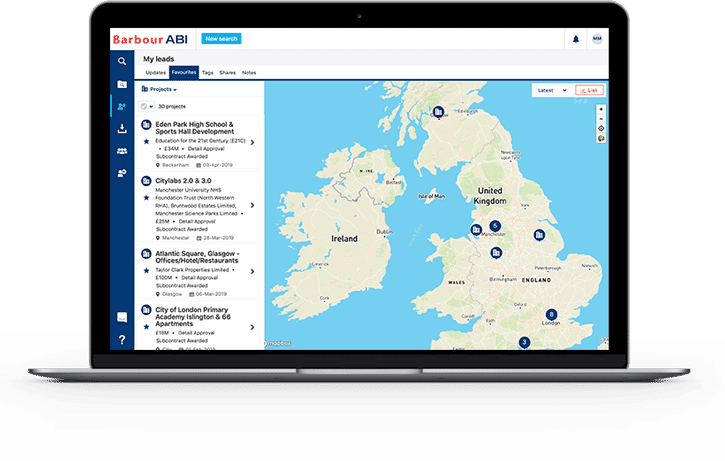Viewport: 725px width, 461px height.
Task: Open the team group sidebar icon
Action: [x=122, y=151]
